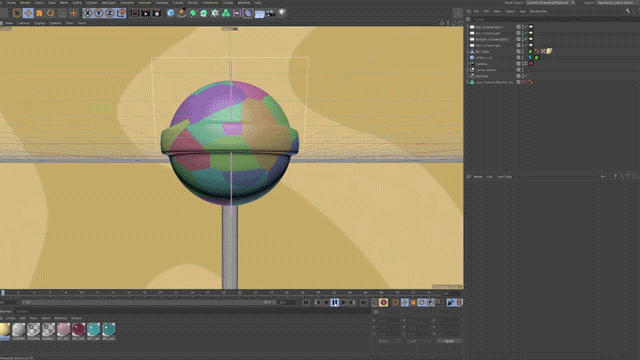The height and width of the screenshot is (360, 640).
Task: Open the Octane menu
Action: (x=228, y=2)
